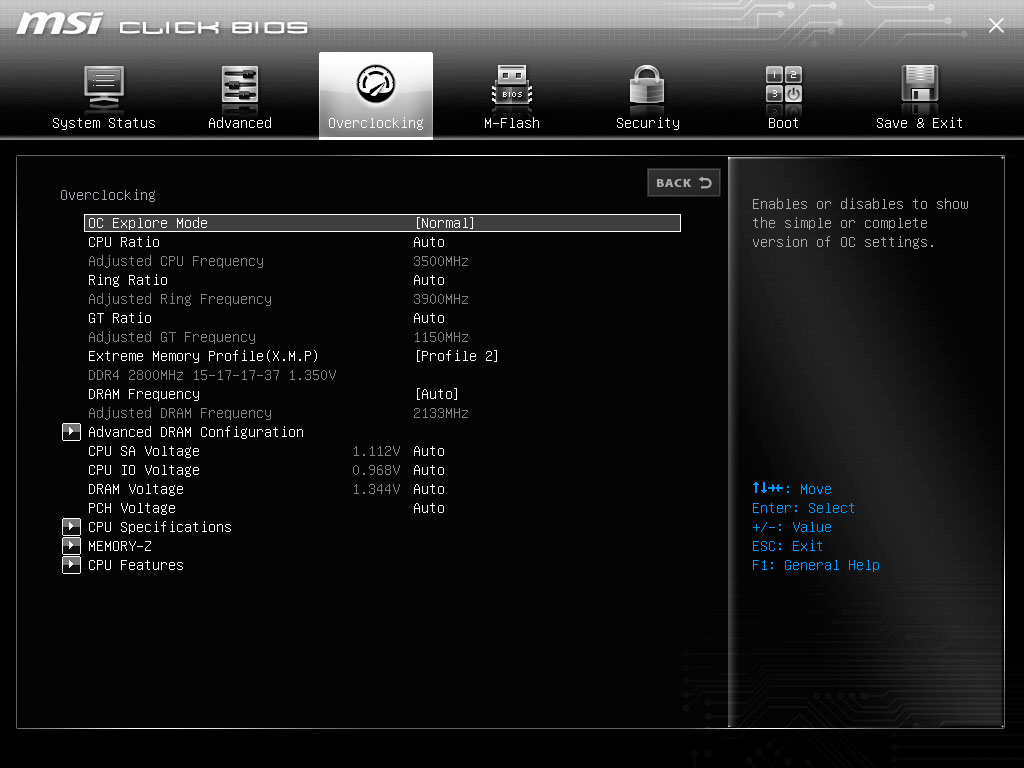Click the 3900MHz adjusted ring frequency
This screenshot has width=1024, height=768.
[x=441, y=299]
